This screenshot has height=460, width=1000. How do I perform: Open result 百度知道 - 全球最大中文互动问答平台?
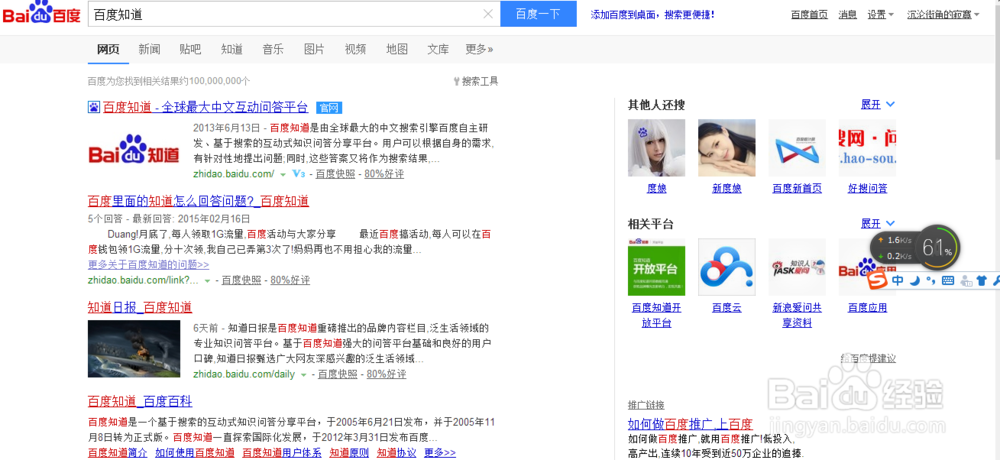click(x=205, y=107)
